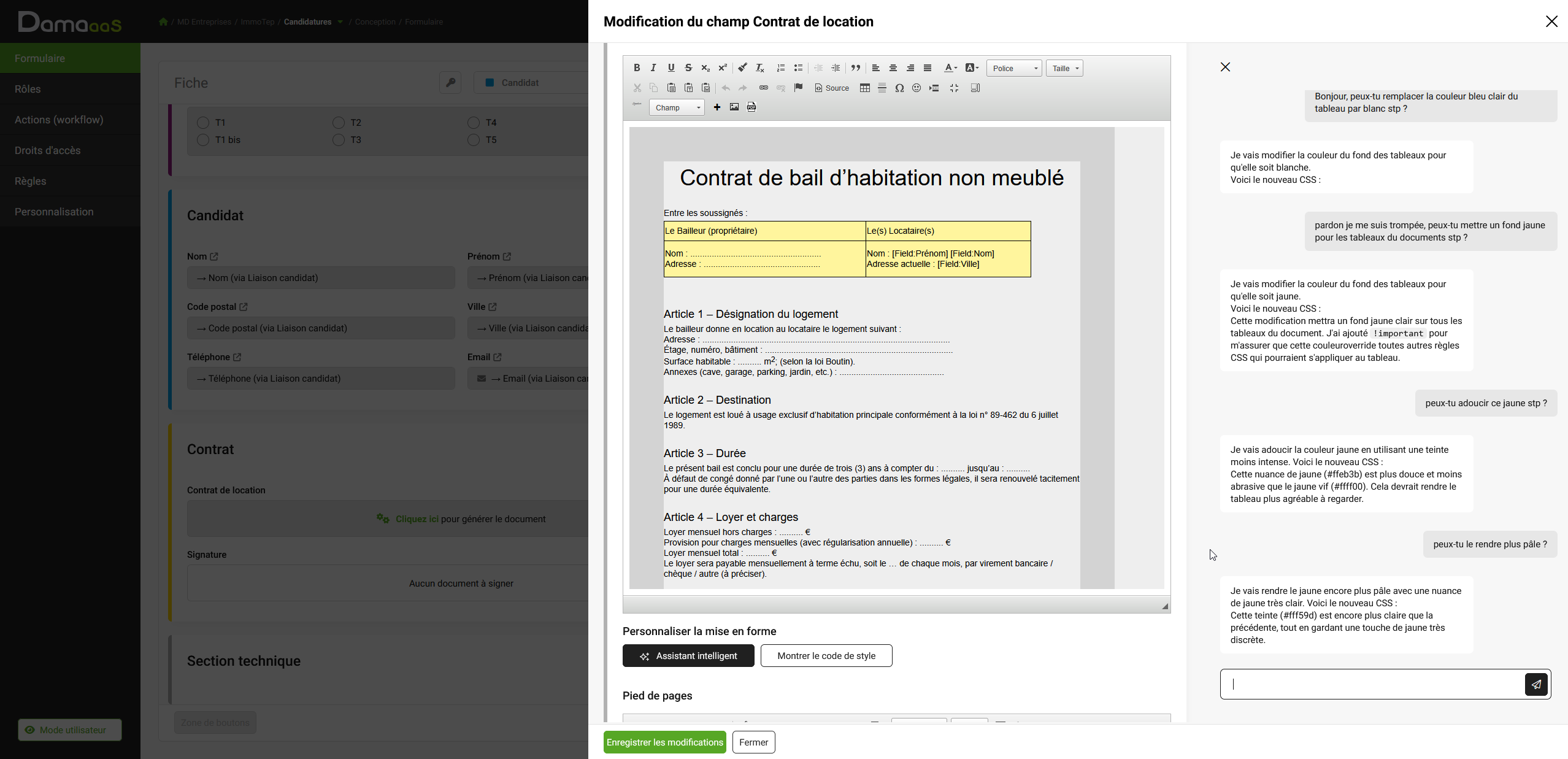This screenshot has height=759, width=1568.
Task: Click Montrer le code de style
Action: (826, 656)
